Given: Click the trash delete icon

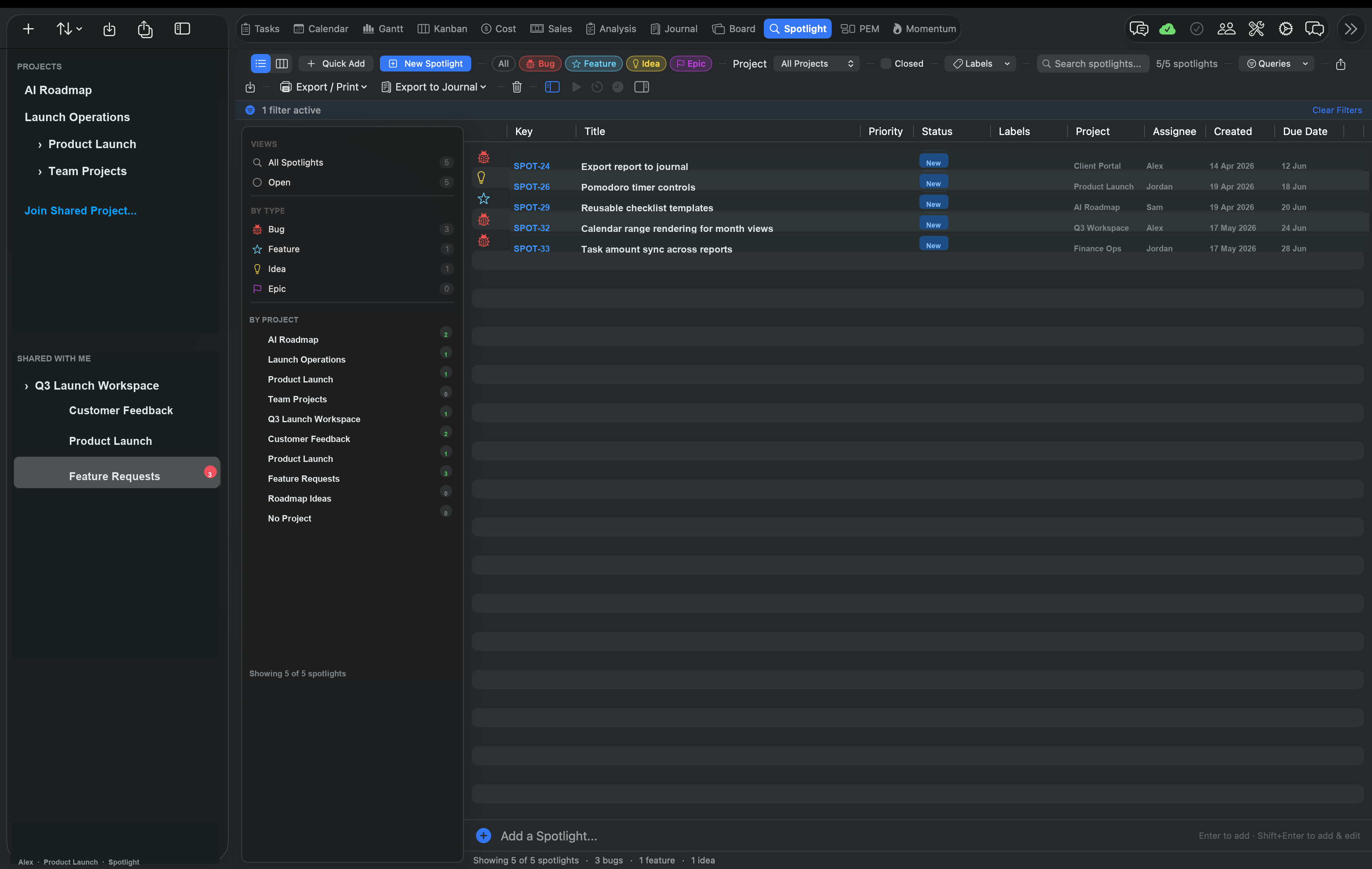Looking at the screenshot, I should (x=517, y=87).
